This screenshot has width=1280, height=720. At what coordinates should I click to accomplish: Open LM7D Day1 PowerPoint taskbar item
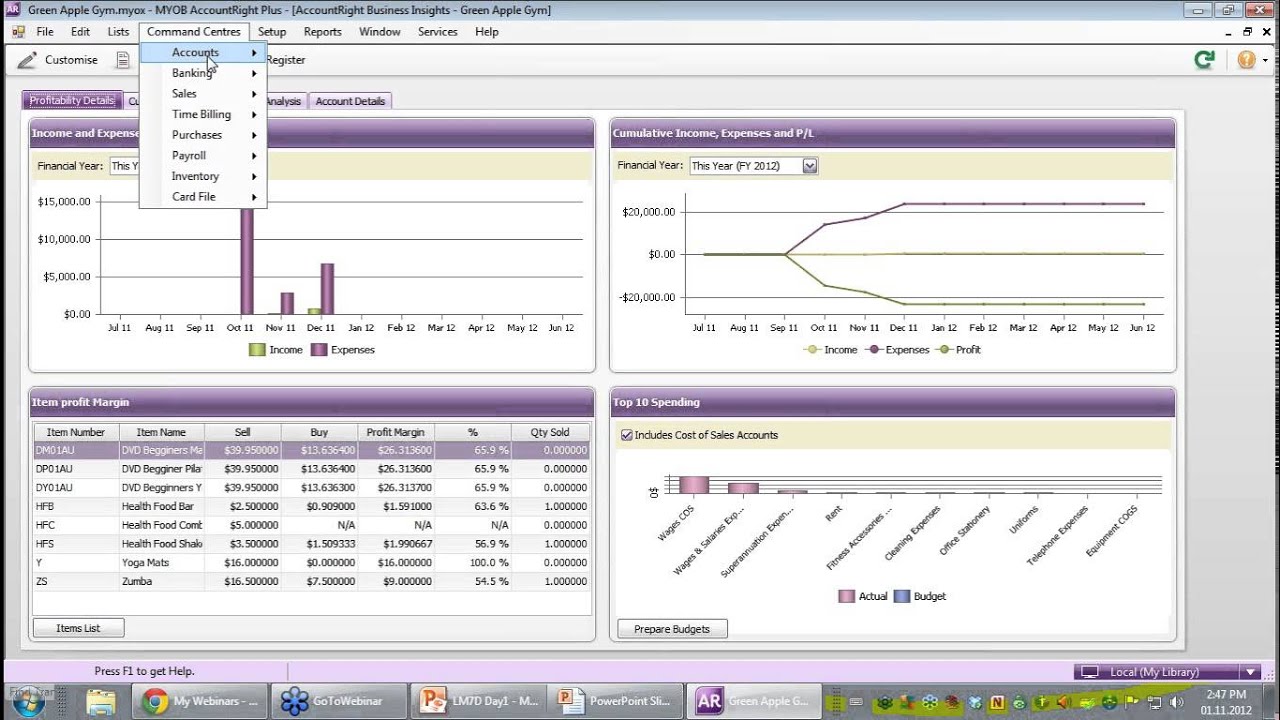pyautogui.click(x=480, y=701)
